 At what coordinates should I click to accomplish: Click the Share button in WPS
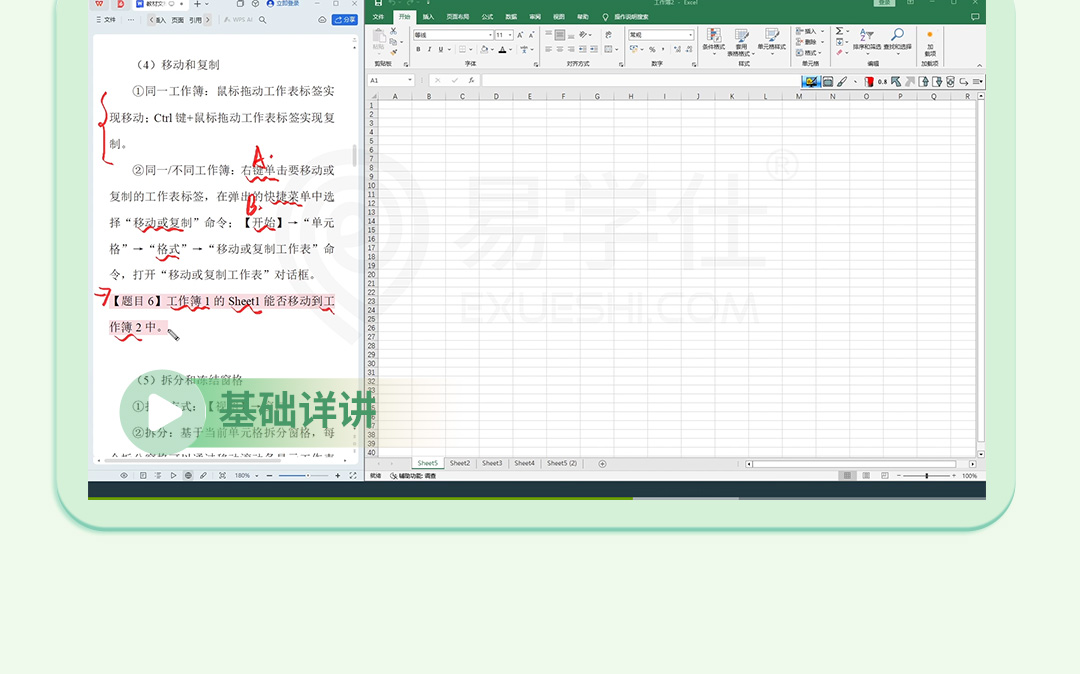click(x=344, y=20)
